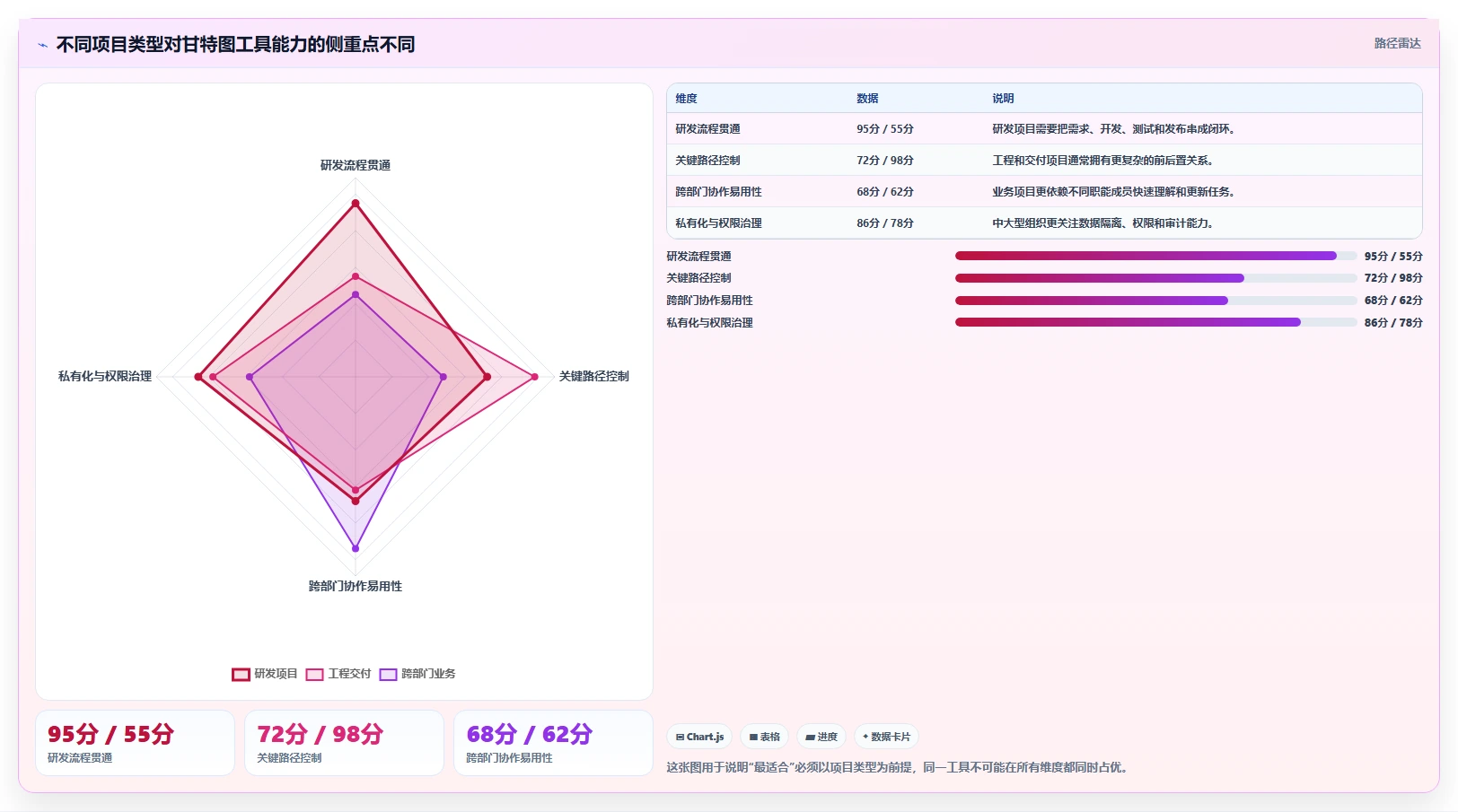Toggle the 研发项目 legend swatch
Viewport: 1458px width, 812px height.
click(241, 674)
